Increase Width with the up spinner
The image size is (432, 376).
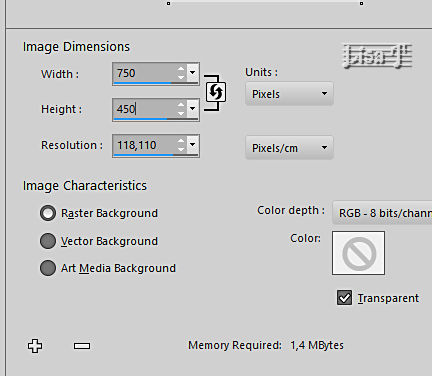[181, 69]
